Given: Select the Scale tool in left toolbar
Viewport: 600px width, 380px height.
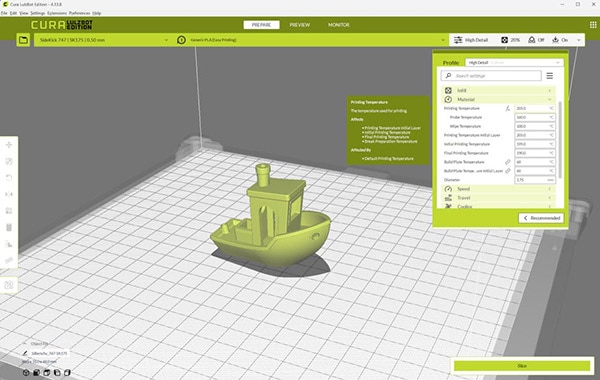Looking at the screenshot, I should pos(9,161).
